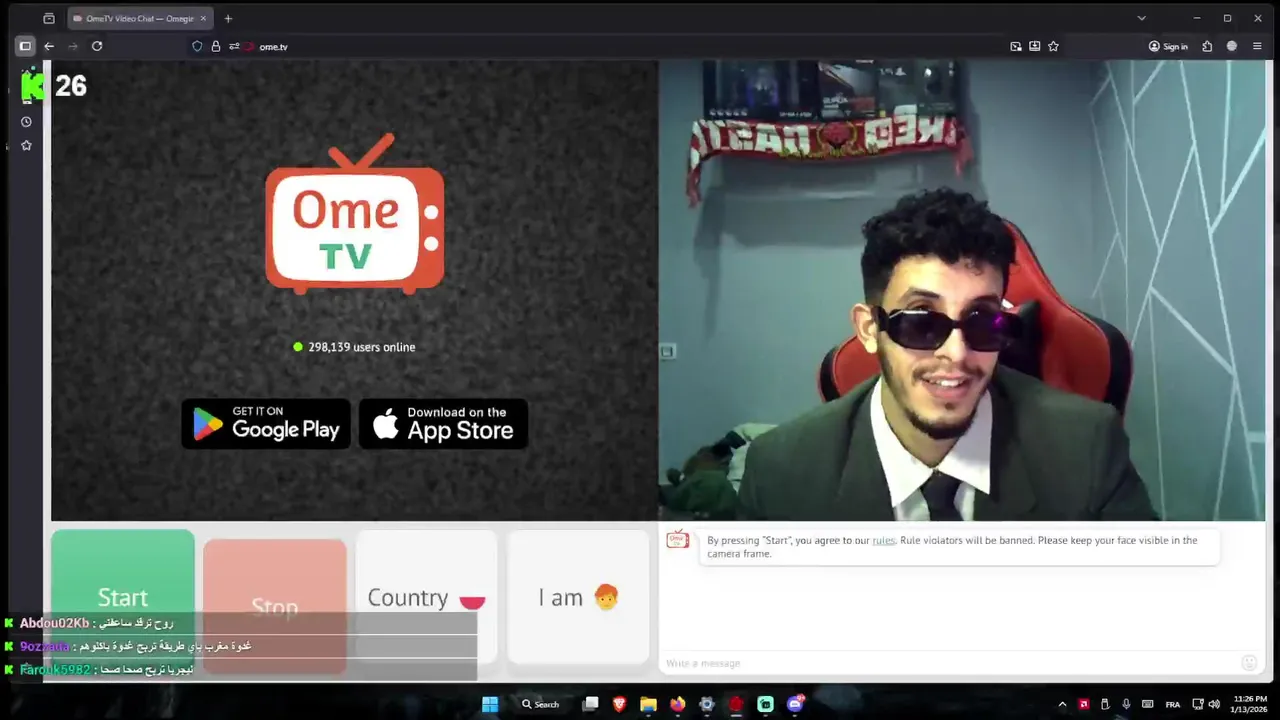Click the green Start button
Screen dimensions: 1280x720
[123, 597]
